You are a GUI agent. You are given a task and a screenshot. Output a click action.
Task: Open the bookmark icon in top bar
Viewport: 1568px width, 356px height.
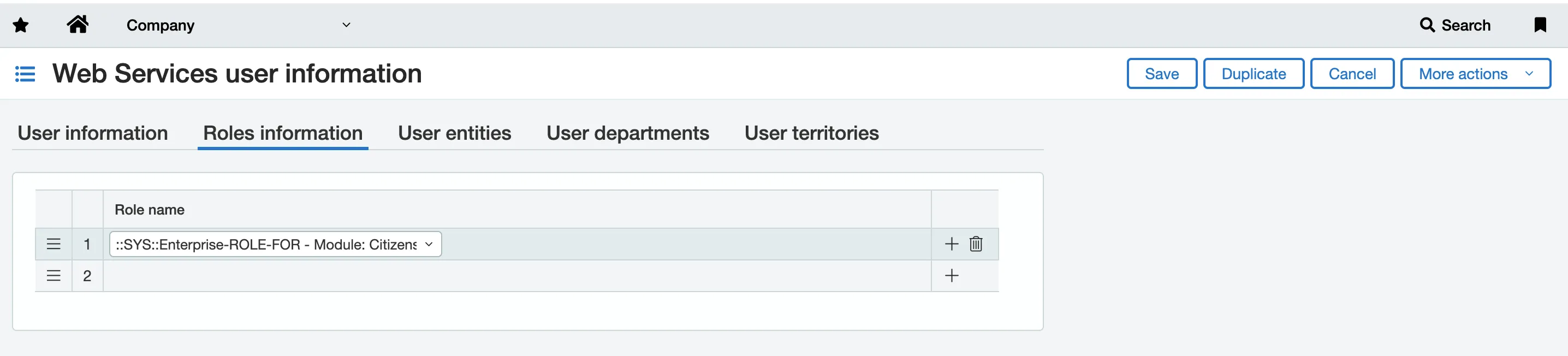coord(1540,25)
